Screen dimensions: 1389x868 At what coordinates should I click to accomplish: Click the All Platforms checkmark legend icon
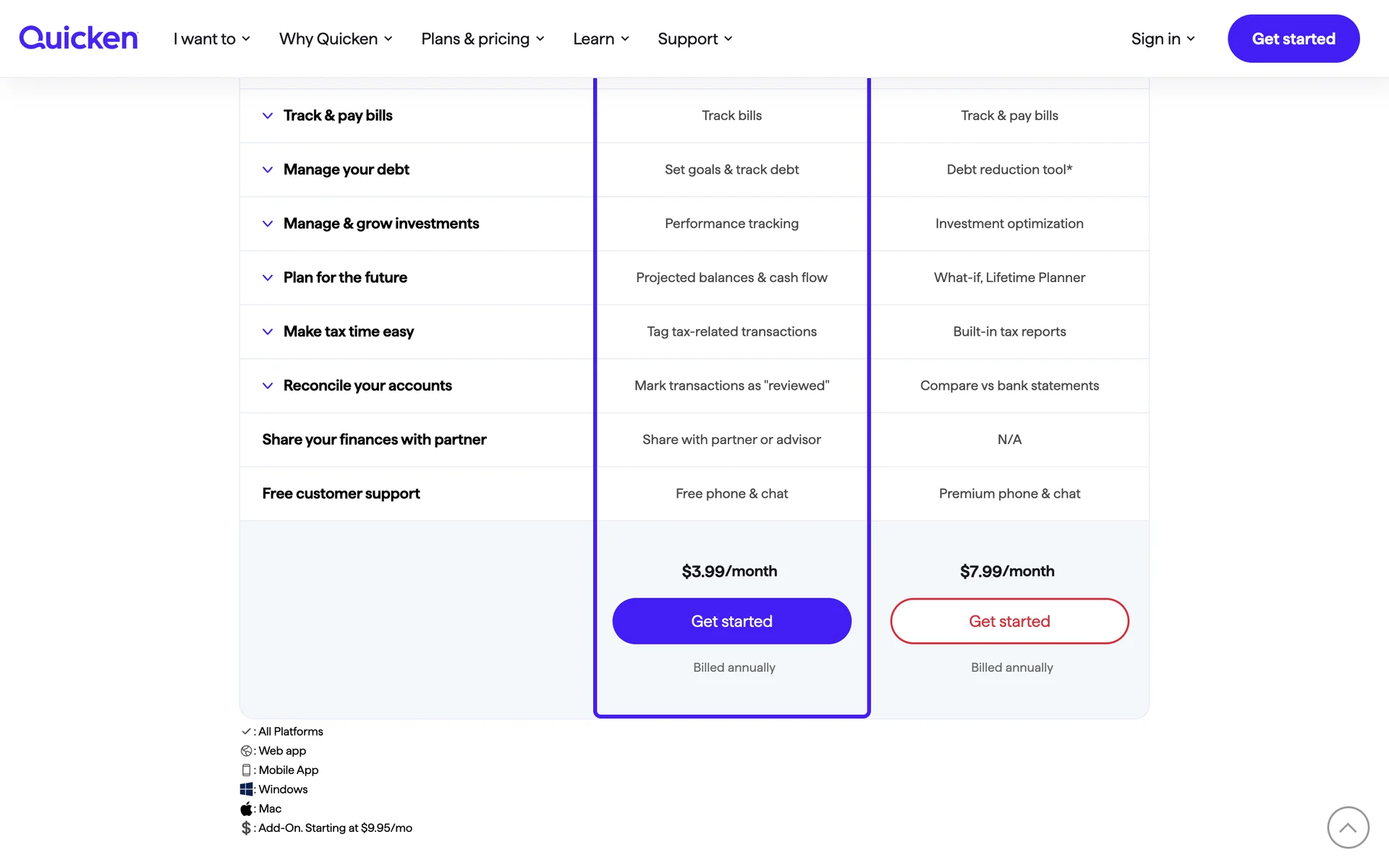point(247,731)
